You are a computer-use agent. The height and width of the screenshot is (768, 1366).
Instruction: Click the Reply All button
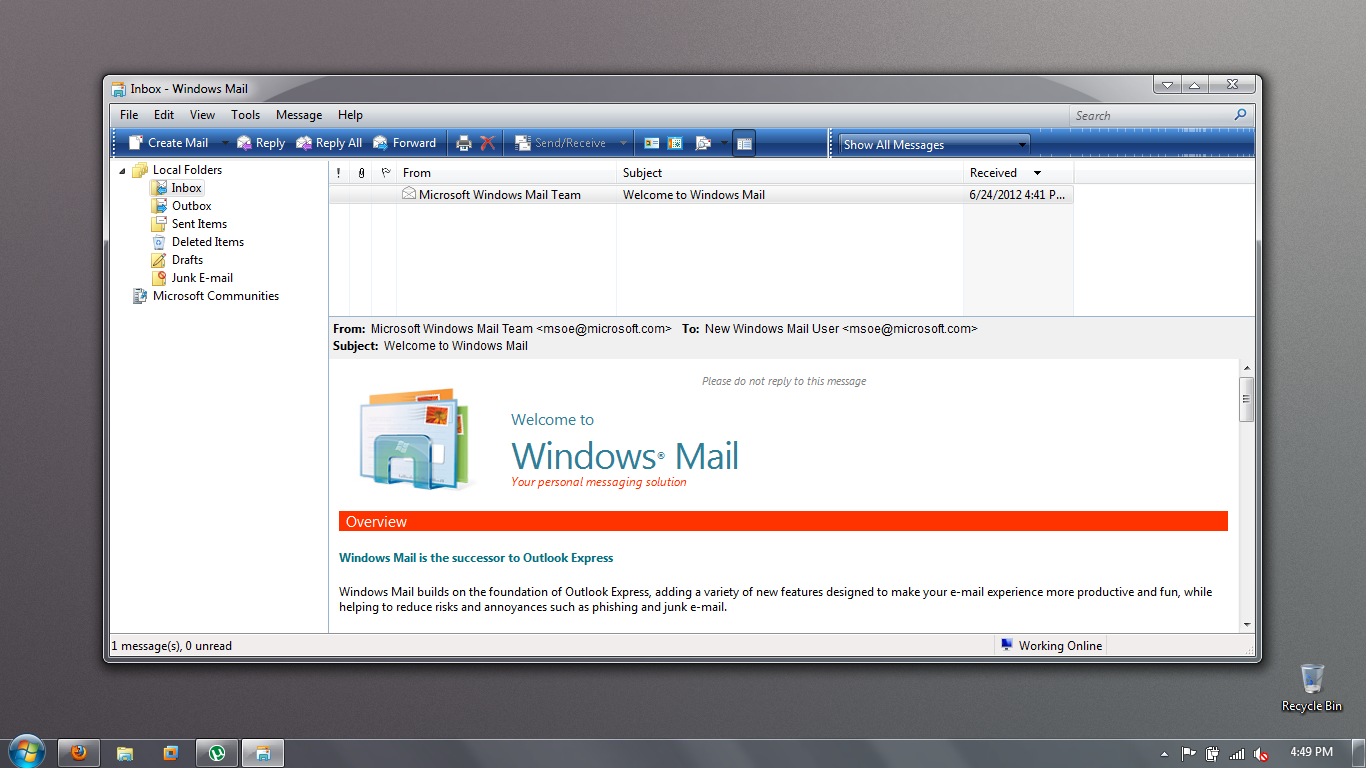tap(329, 142)
